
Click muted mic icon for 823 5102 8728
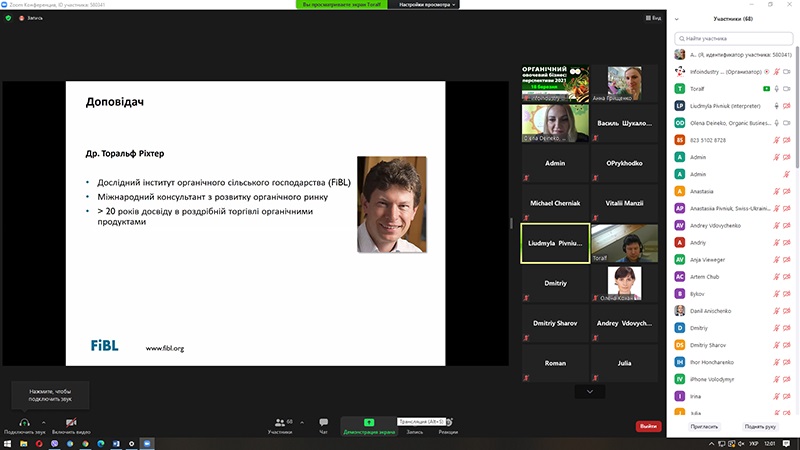(777, 140)
